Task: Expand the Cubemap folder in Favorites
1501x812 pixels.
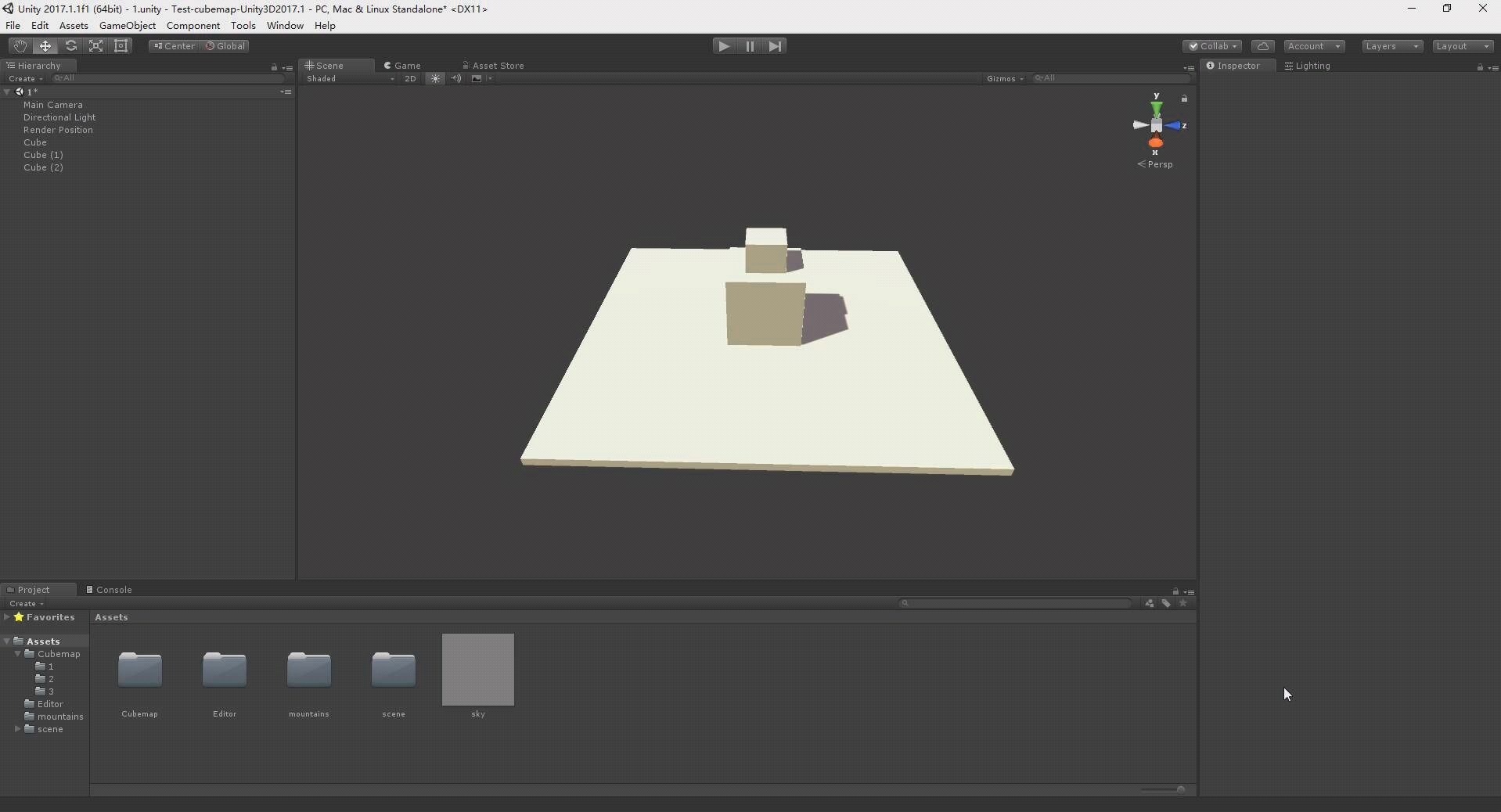Action: (17, 654)
